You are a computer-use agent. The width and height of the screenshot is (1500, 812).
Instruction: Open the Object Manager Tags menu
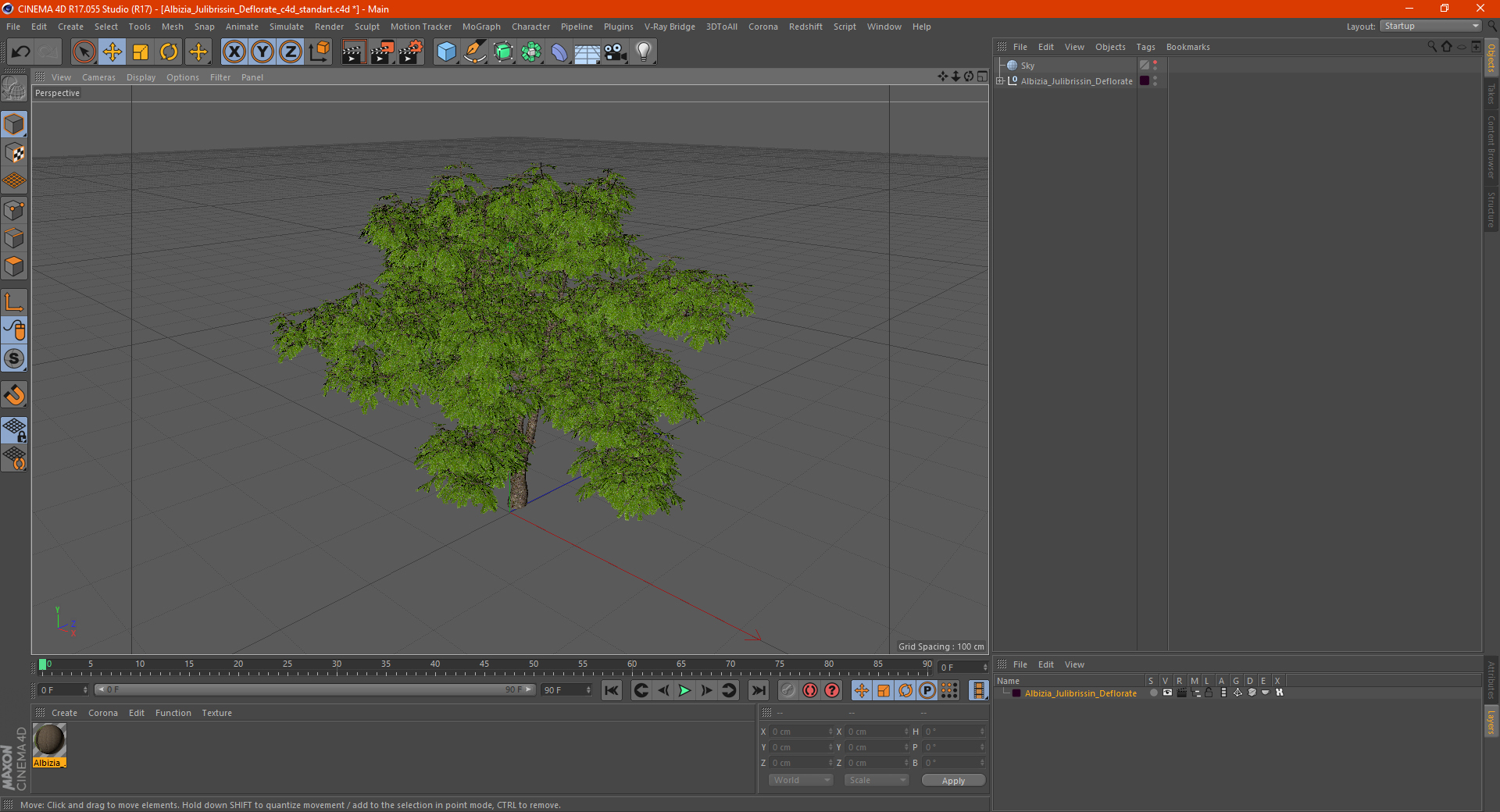coord(1145,47)
